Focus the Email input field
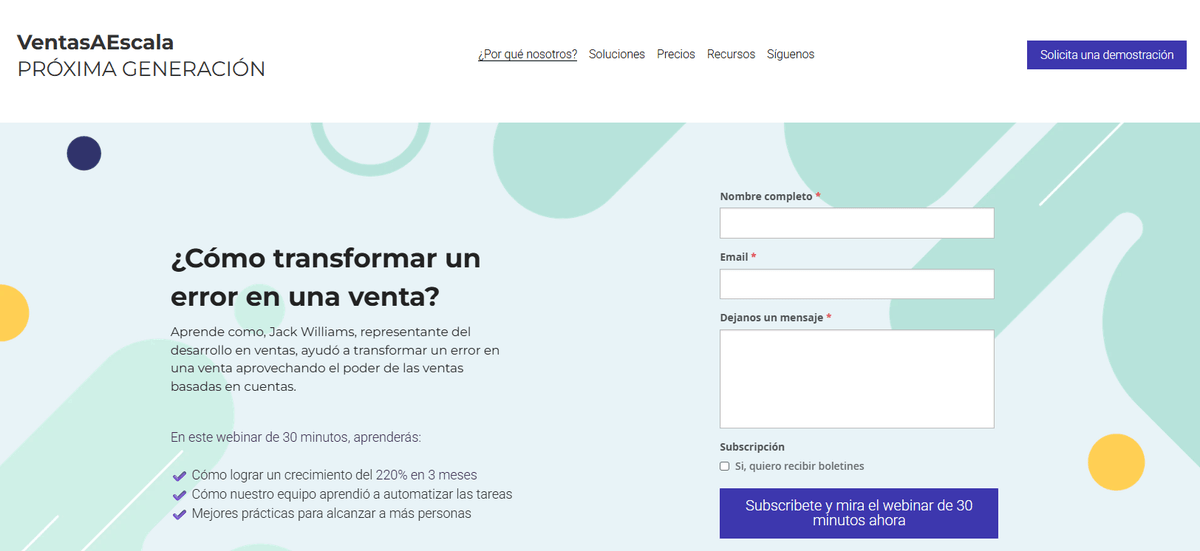 857,284
